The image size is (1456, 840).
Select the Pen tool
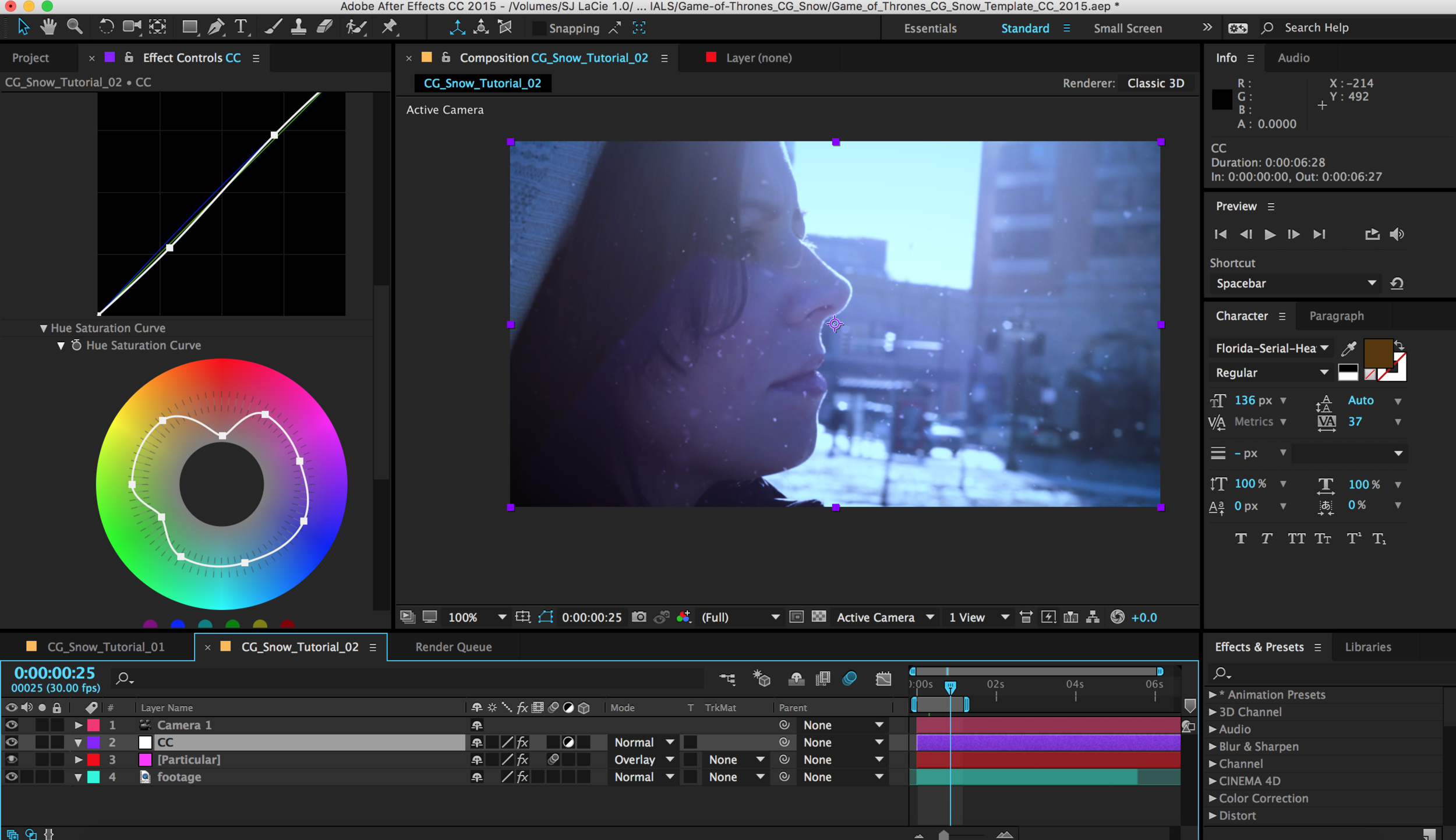coord(216,27)
